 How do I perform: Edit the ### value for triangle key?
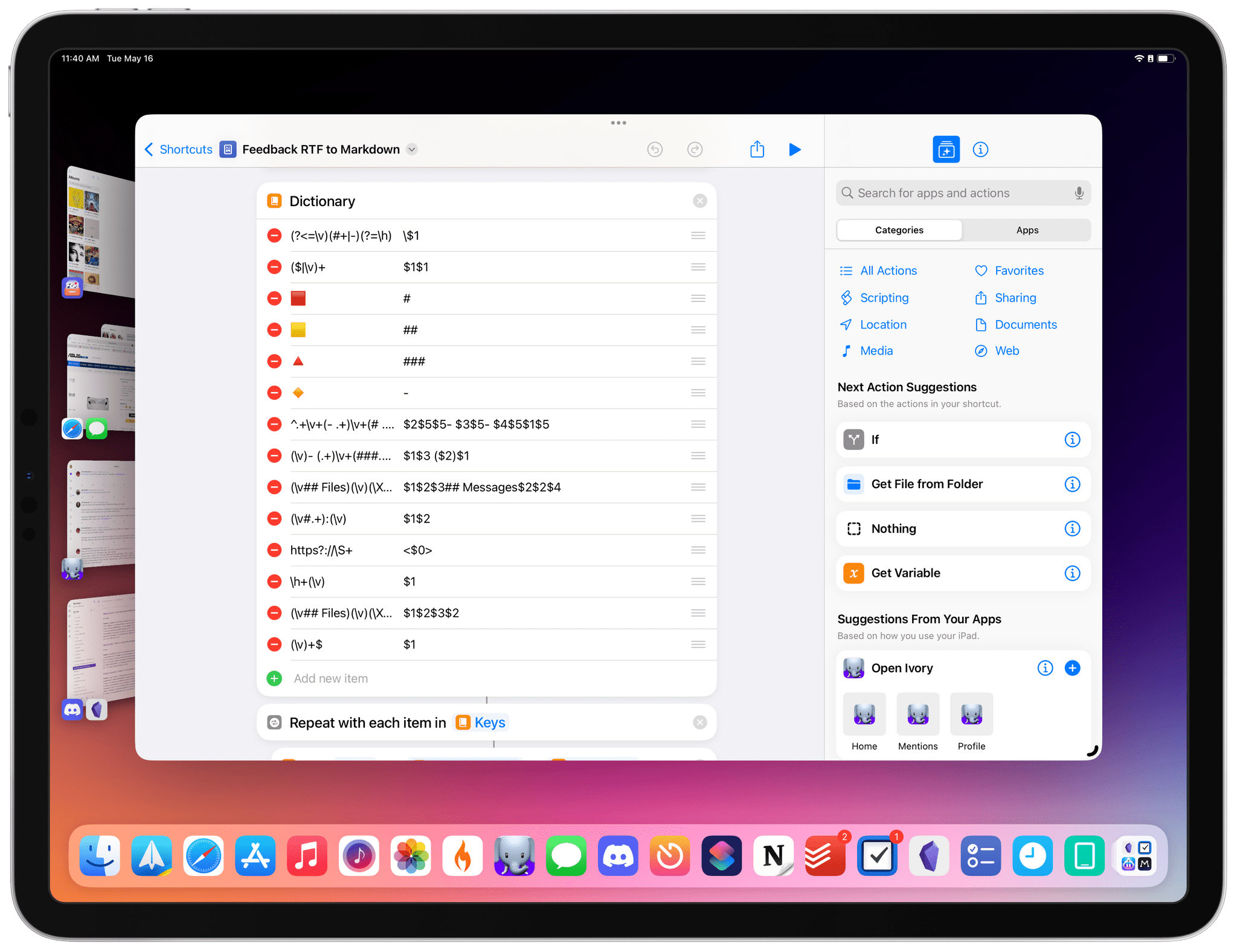414,361
